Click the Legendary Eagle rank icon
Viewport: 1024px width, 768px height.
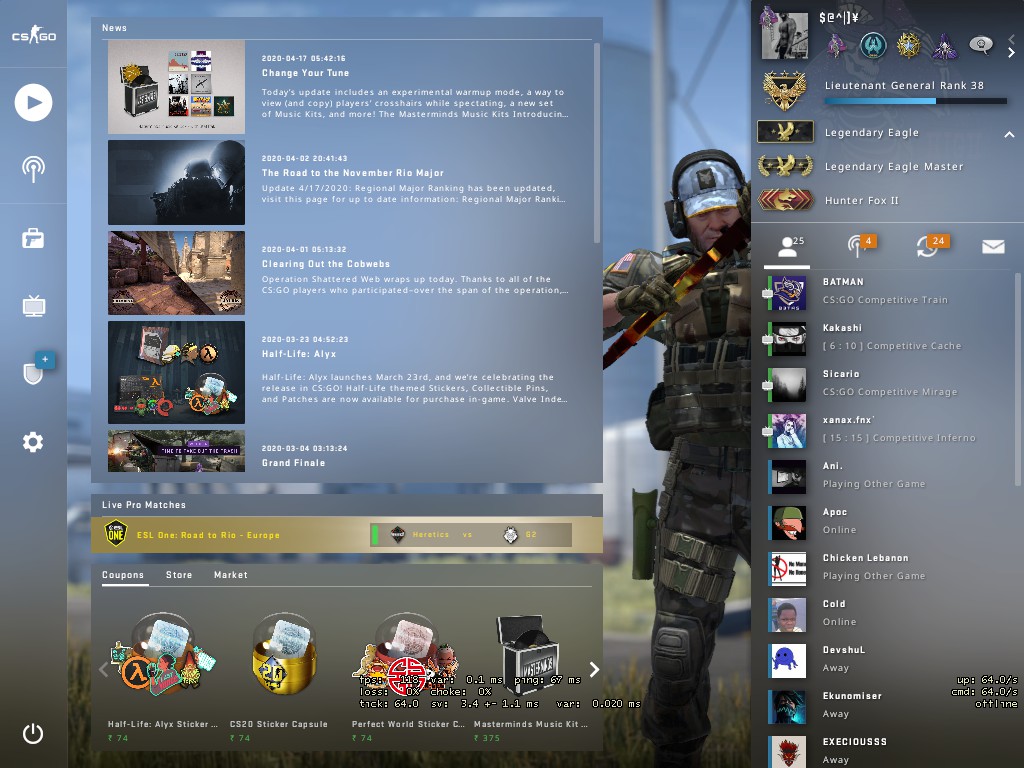pos(785,132)
